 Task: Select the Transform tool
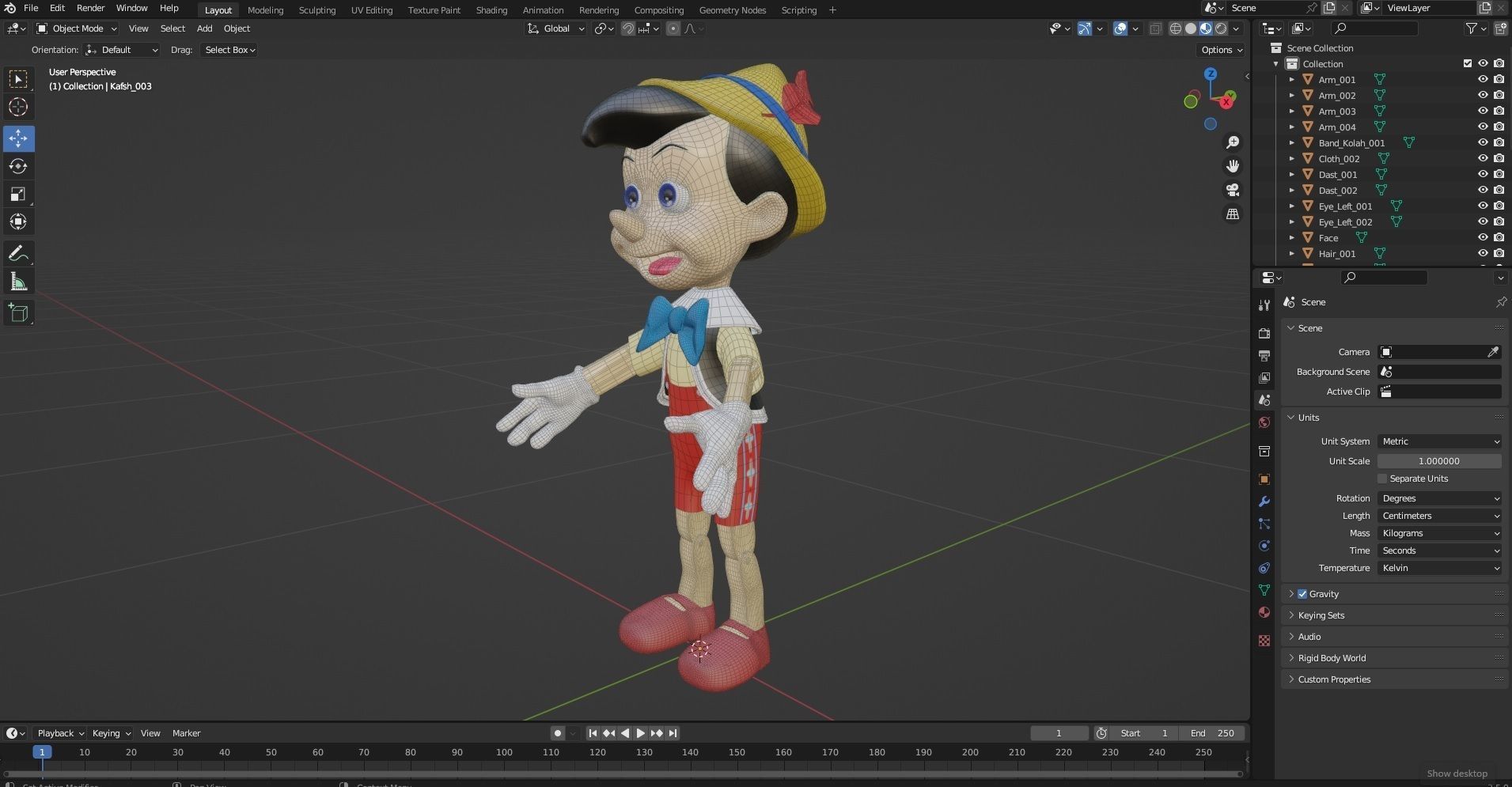pos(18,221)
